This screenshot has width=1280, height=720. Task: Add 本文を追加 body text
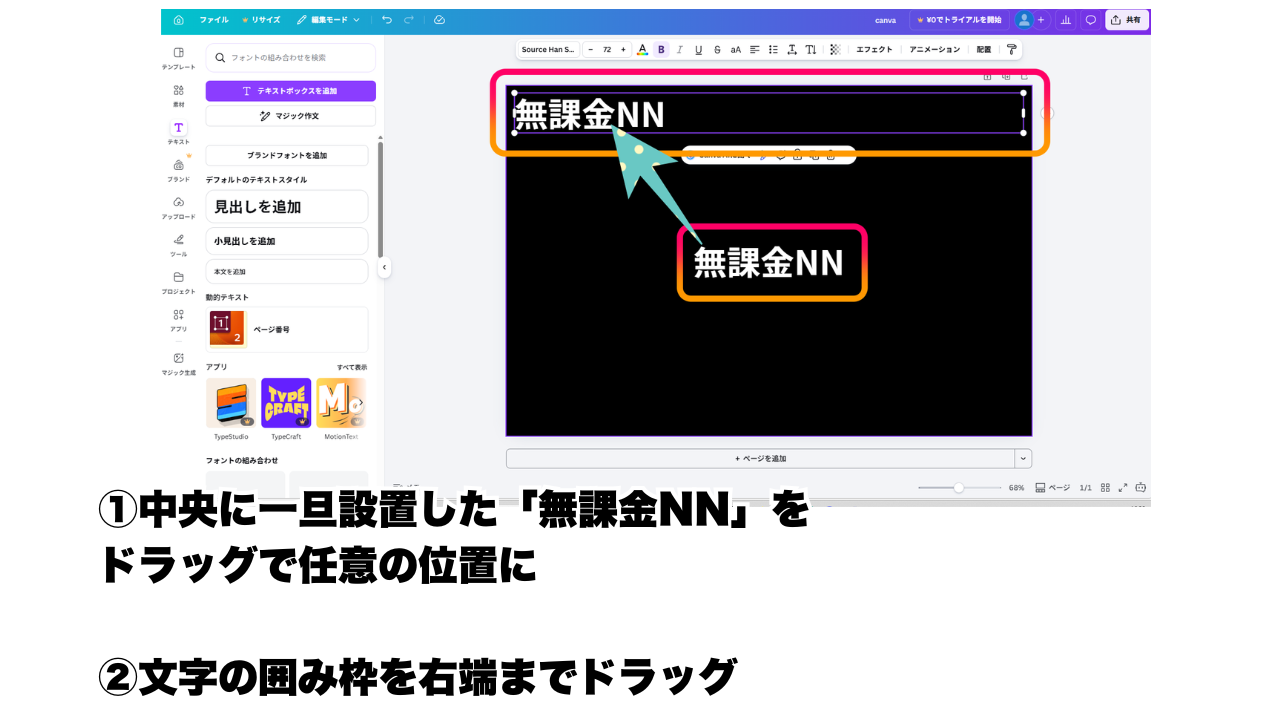pos(287,272)
